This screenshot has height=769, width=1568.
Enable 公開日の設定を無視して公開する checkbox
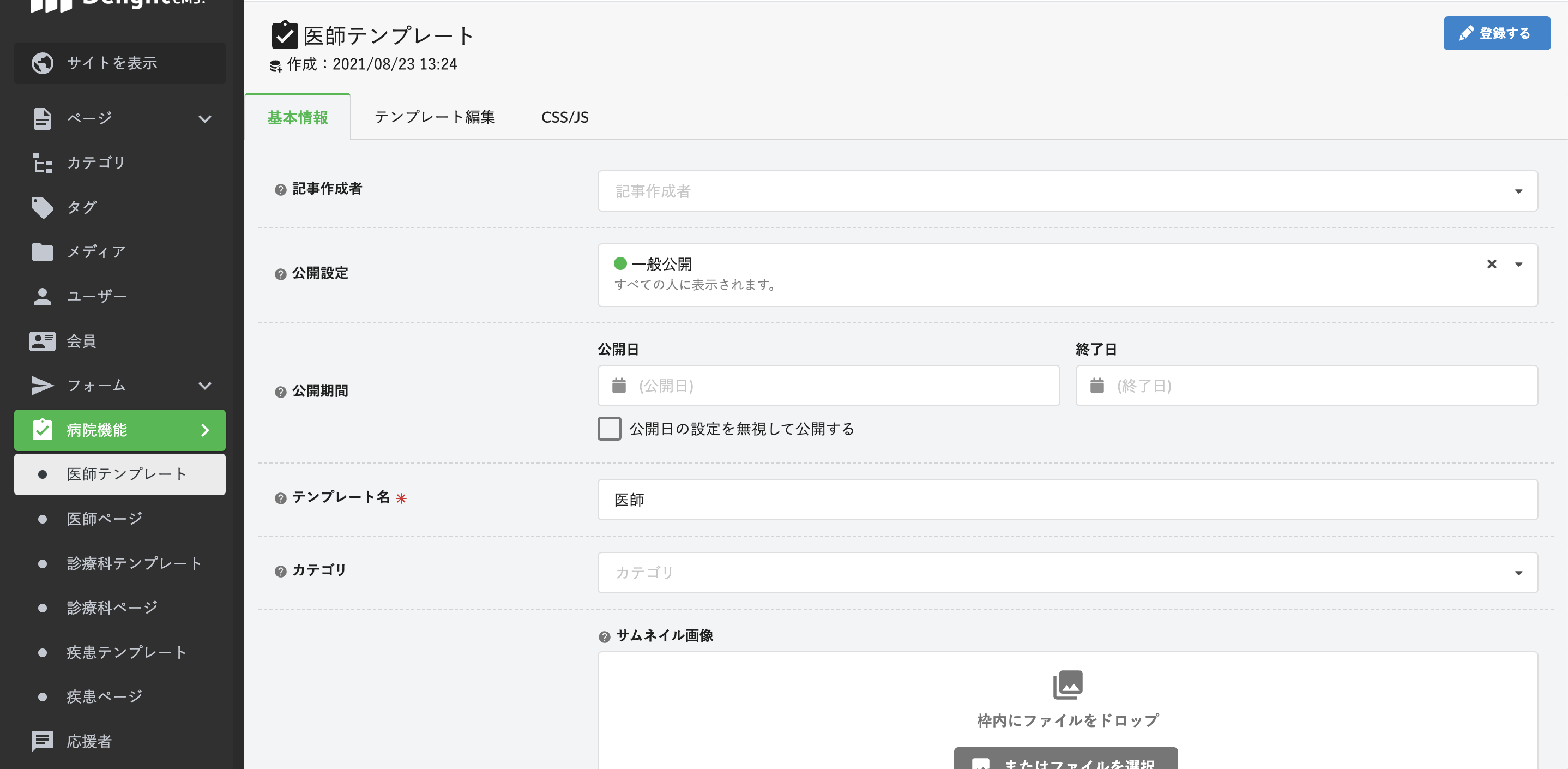click(x=608, y=429)
